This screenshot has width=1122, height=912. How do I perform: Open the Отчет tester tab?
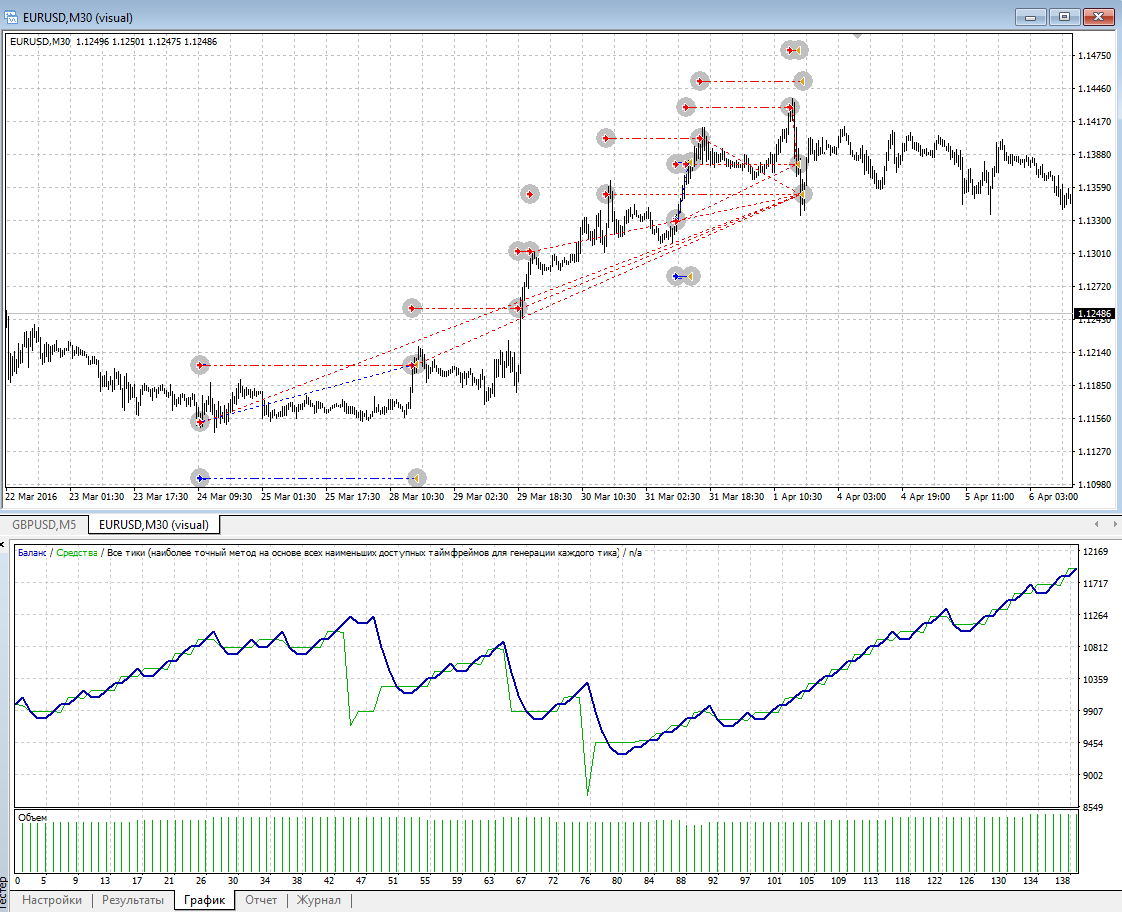coord(261,900)
